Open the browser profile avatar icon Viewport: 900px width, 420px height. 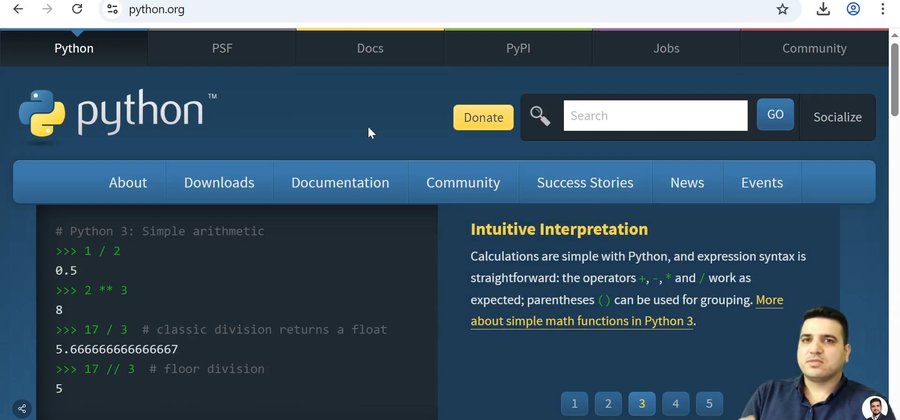click(854, 9)
